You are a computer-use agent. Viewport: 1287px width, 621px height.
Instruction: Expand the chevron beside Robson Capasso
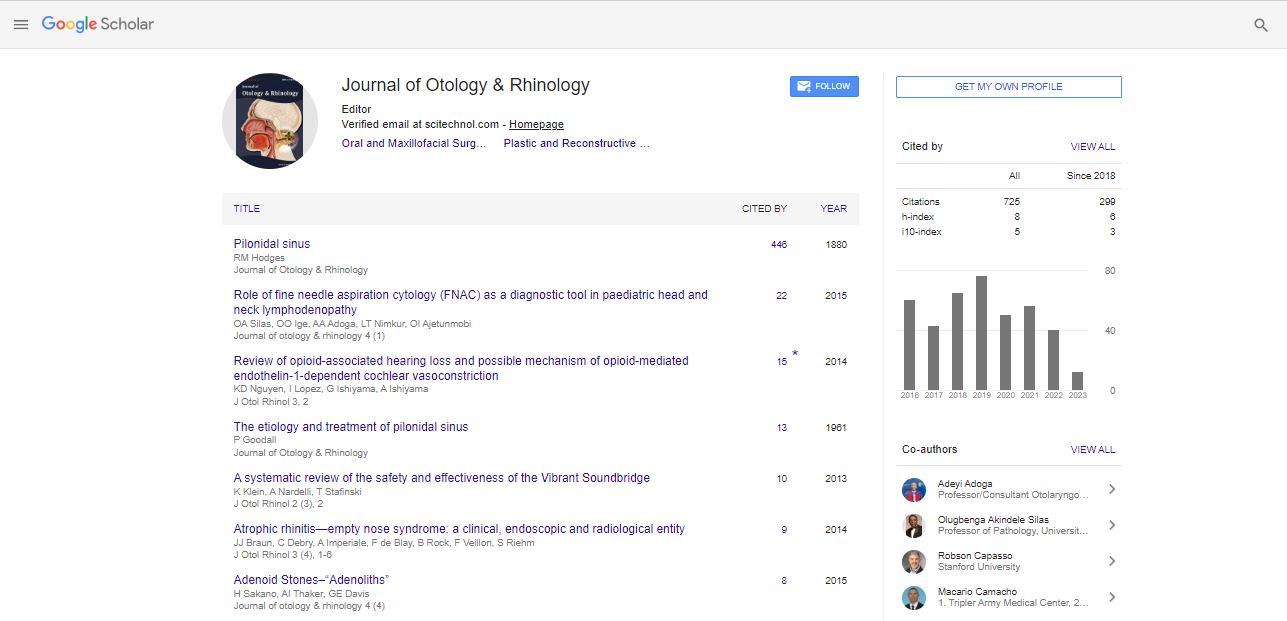[1112, 561]
